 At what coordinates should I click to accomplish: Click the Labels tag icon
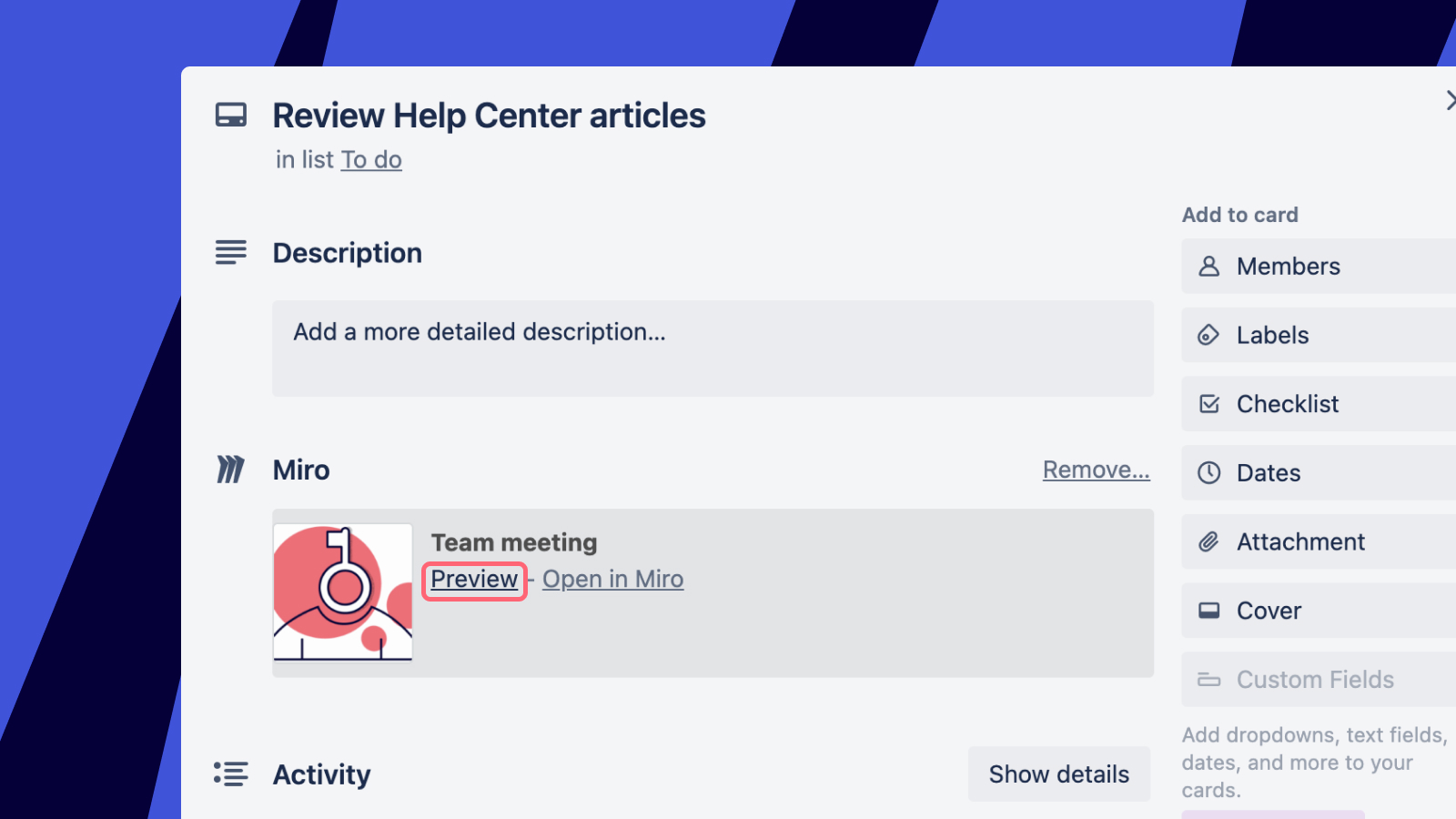pyautogui.click(x=1208, y=335)
